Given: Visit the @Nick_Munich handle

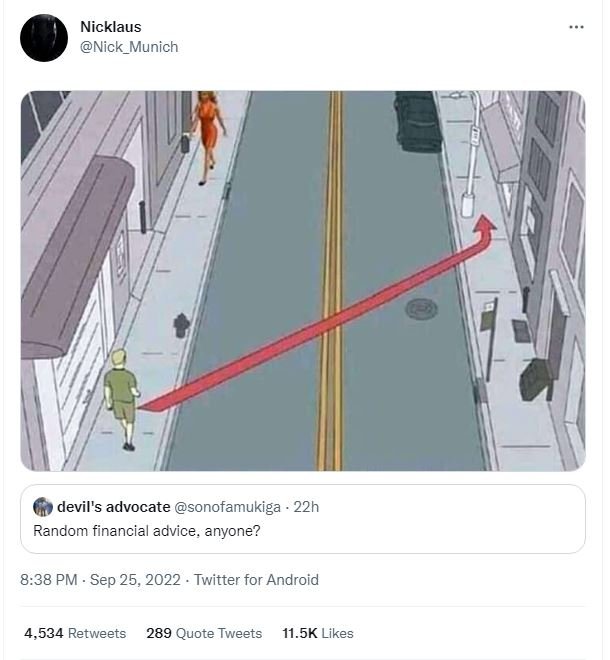Looking at the screenshot, I should coord(129,47).
